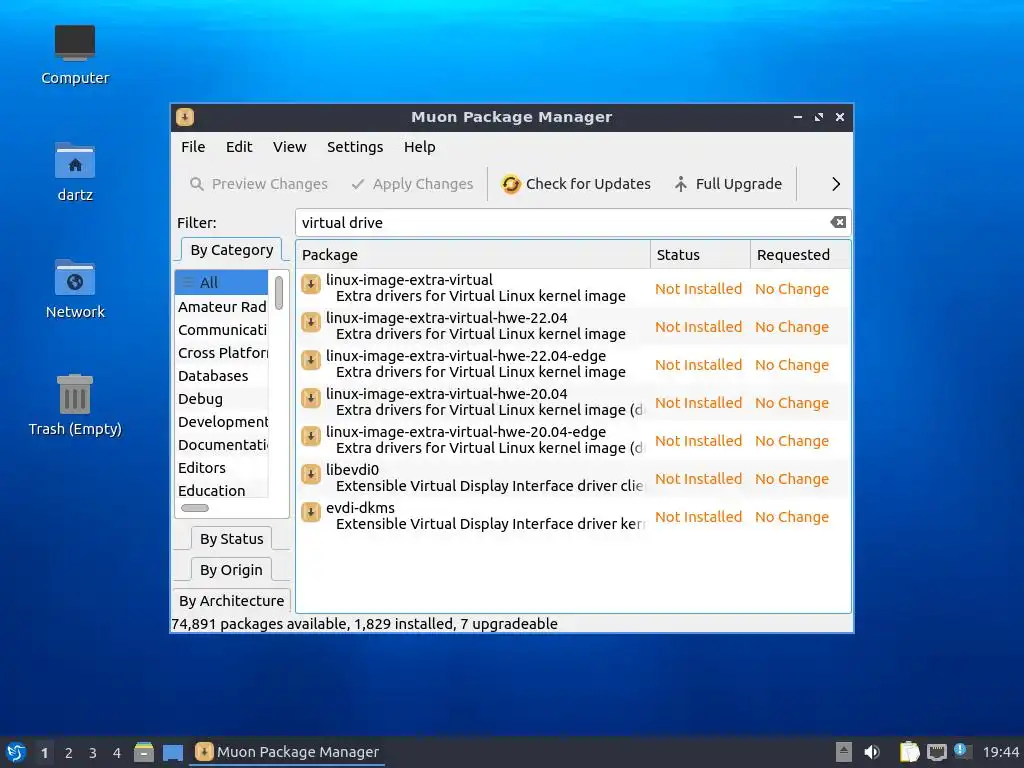The height and width of the screenshot is (768, 1024).
Task: Select the Documentation category
Action: tap(221, 445)
